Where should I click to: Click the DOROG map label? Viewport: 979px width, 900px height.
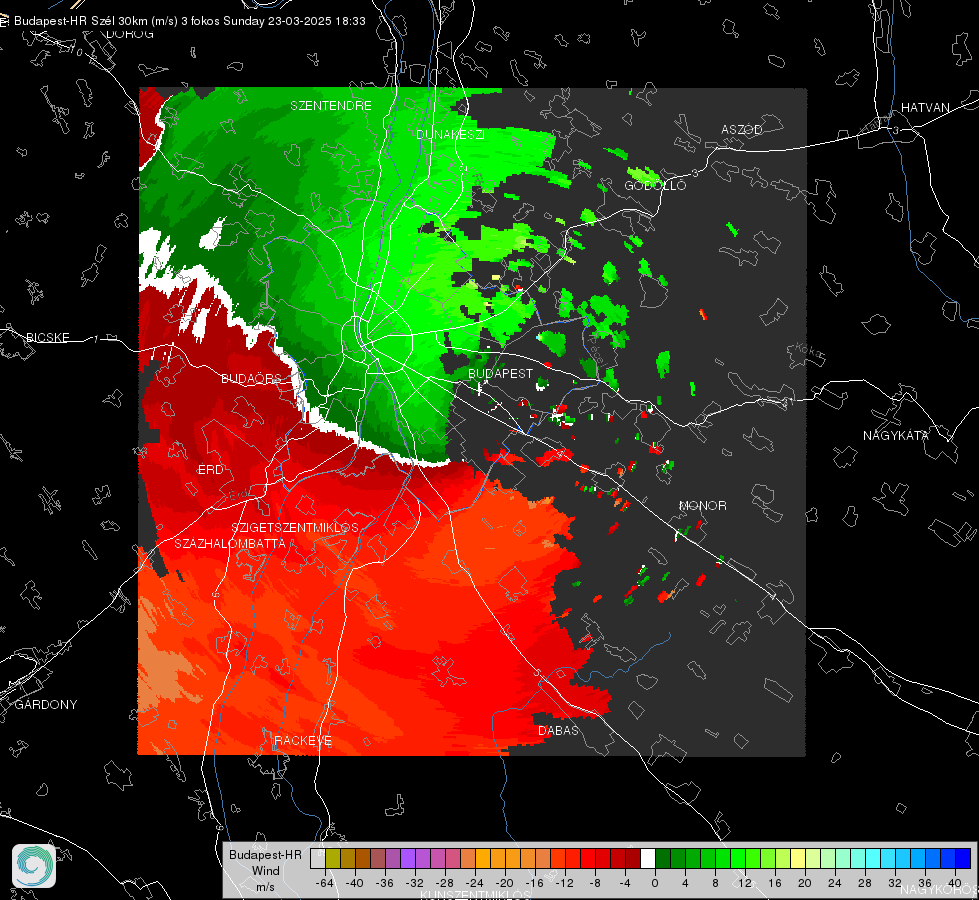coord(130,34)
